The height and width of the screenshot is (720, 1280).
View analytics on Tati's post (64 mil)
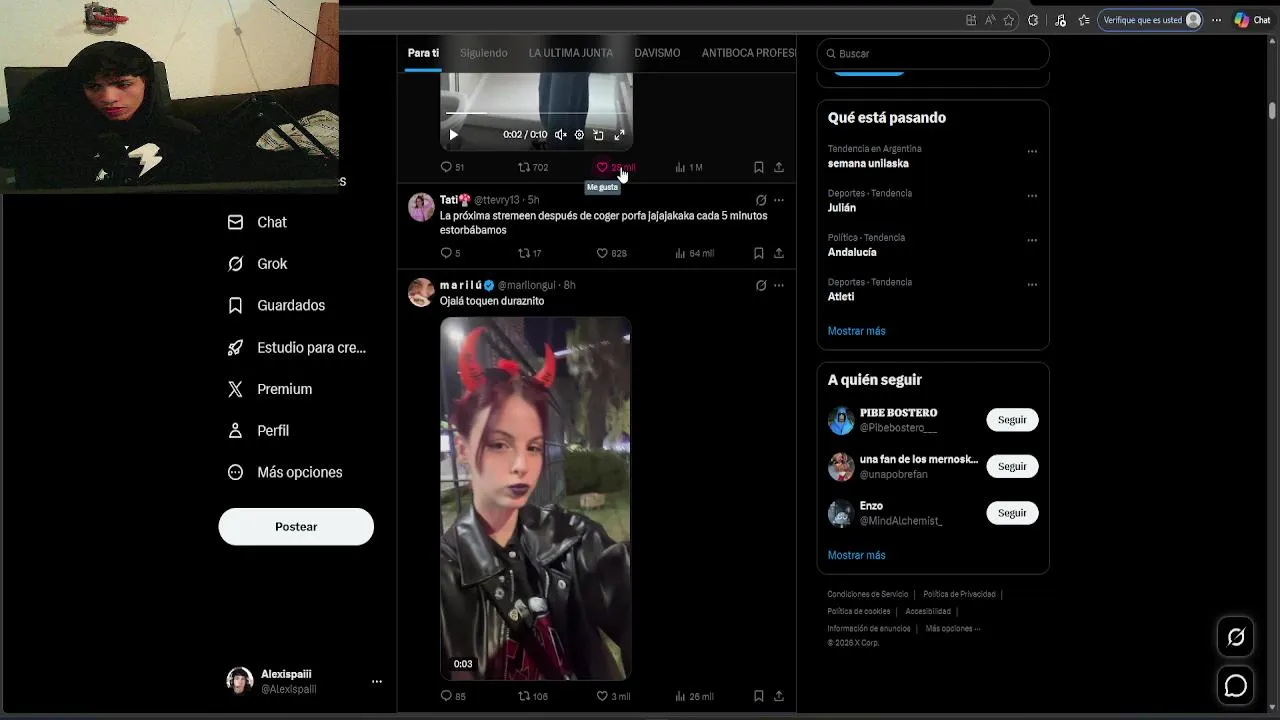click(x=694, y=253)
